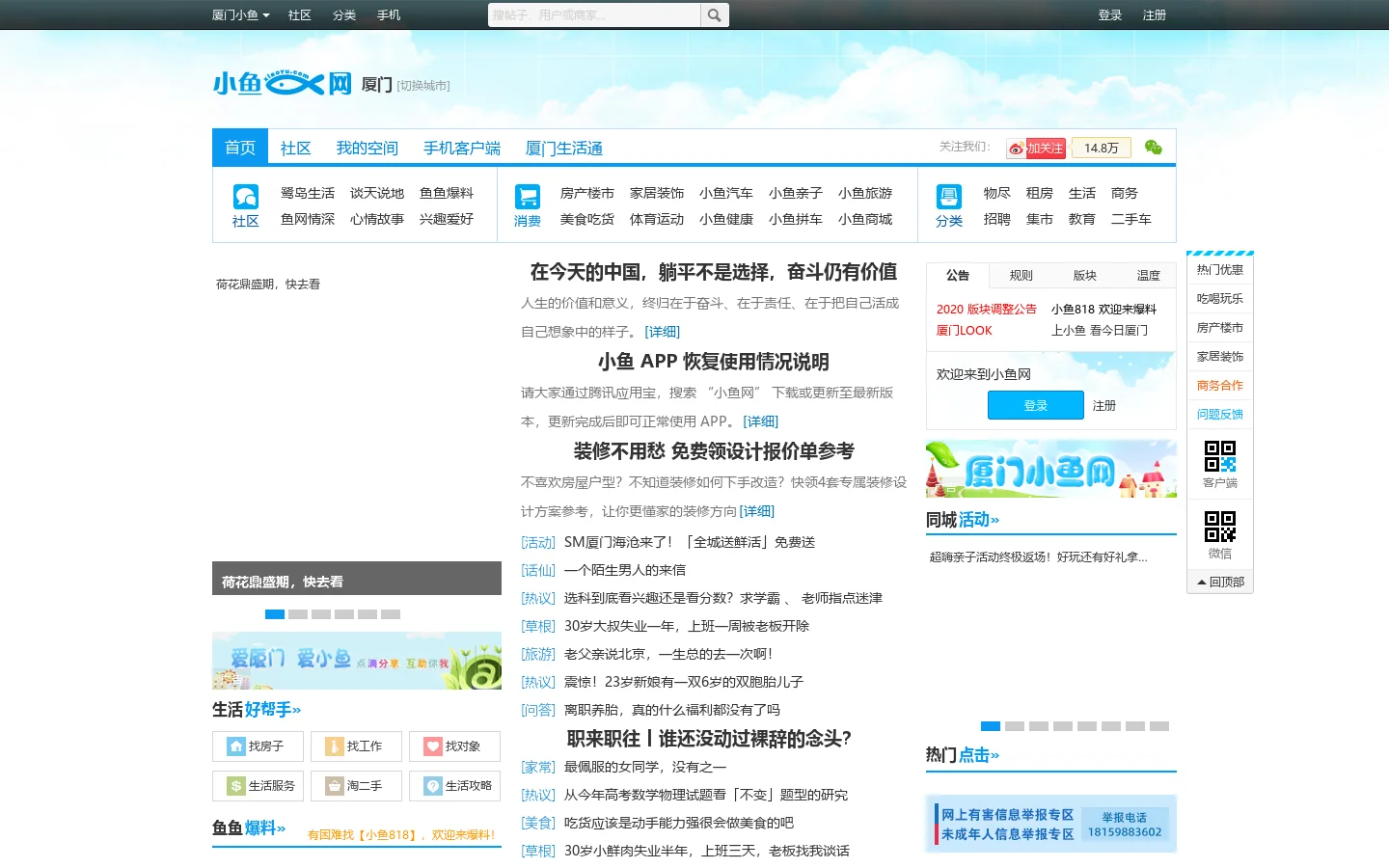
Task: Select the 社区 navigation tab
Action: coord(296,149)
